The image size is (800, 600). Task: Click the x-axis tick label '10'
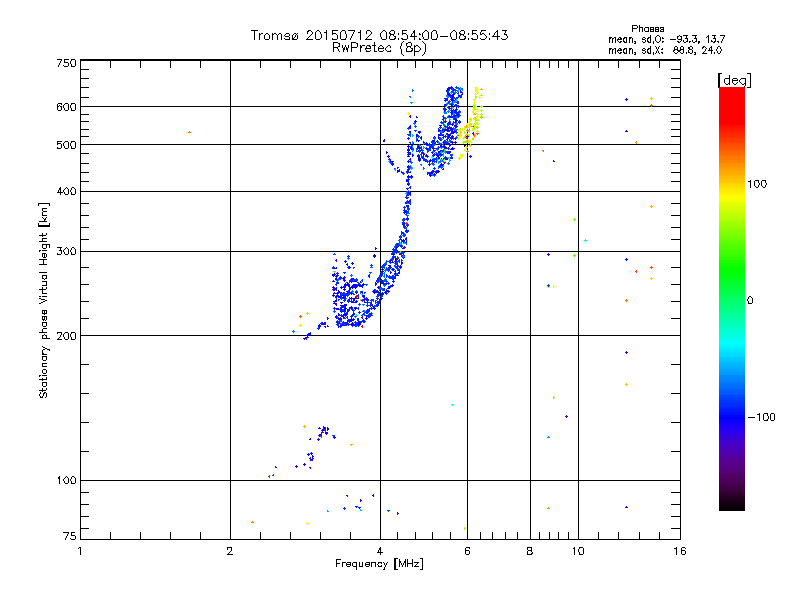point(578,551)
